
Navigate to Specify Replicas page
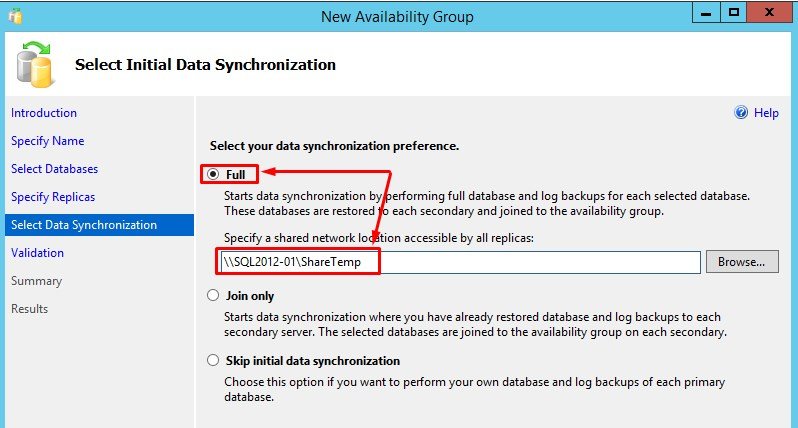click(x=53, y=197)
